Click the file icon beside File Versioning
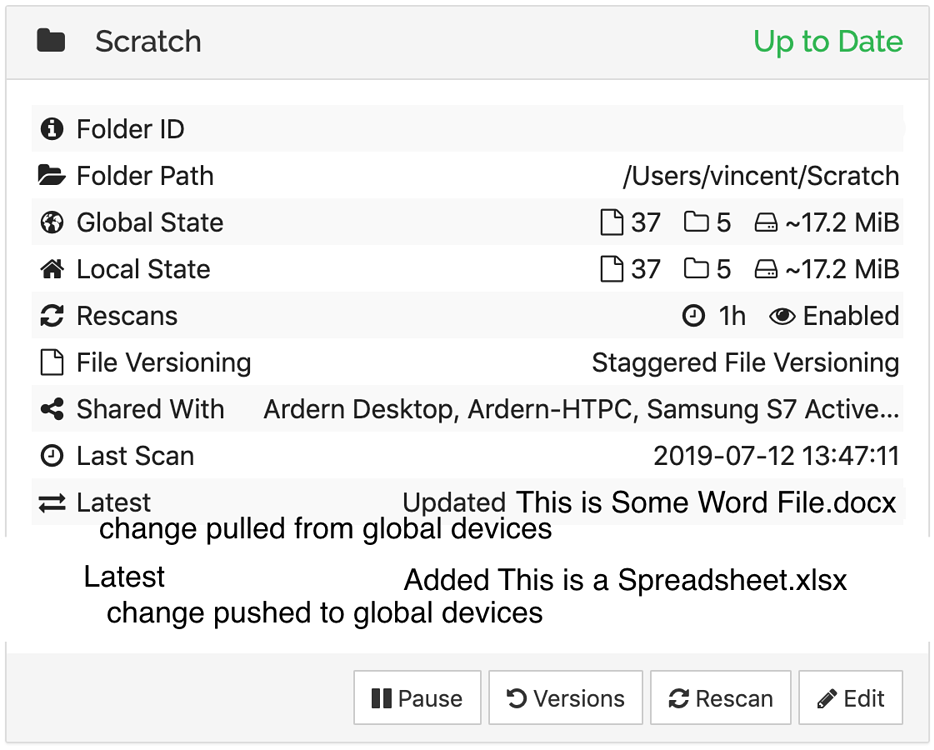The image size is (934, 750). [52, 362]
